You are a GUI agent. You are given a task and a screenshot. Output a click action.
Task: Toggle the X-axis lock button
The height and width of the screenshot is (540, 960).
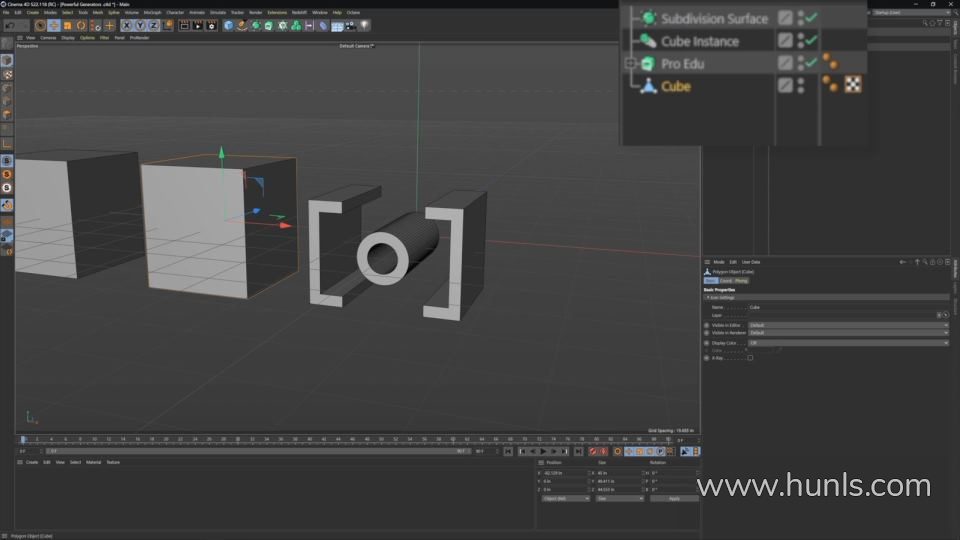(127, 25)
